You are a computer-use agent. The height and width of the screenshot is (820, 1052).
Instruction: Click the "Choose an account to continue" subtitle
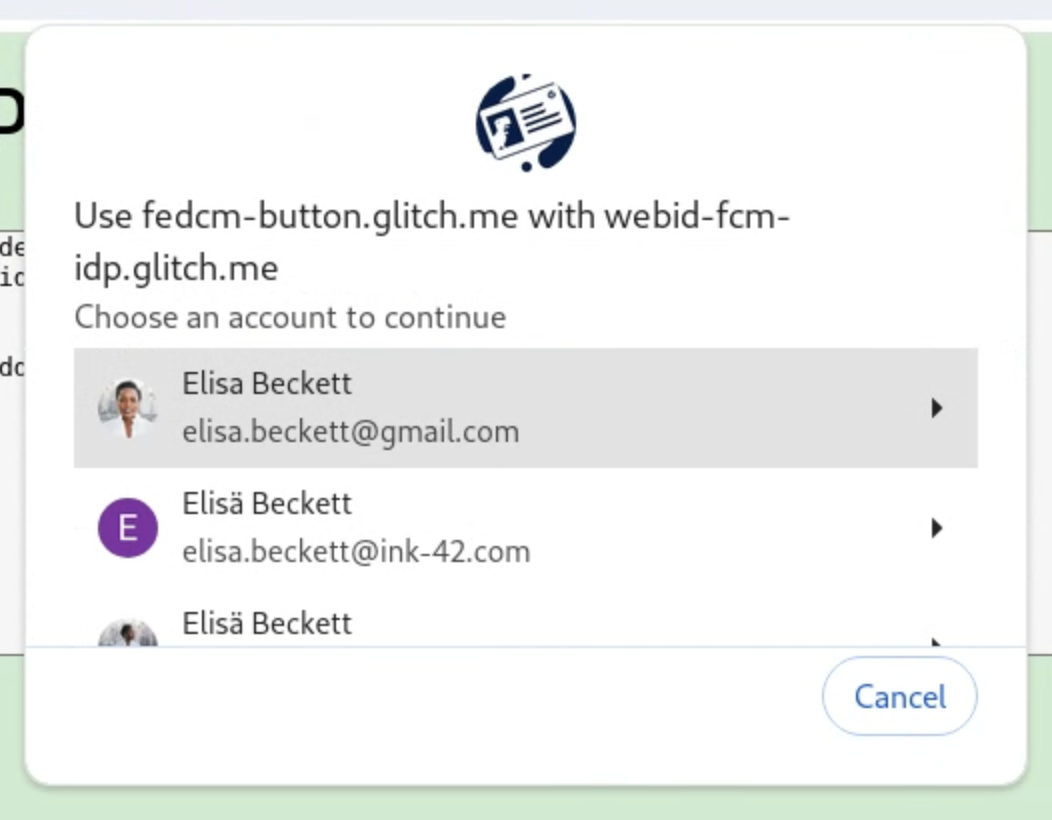(x=290, y=318)
